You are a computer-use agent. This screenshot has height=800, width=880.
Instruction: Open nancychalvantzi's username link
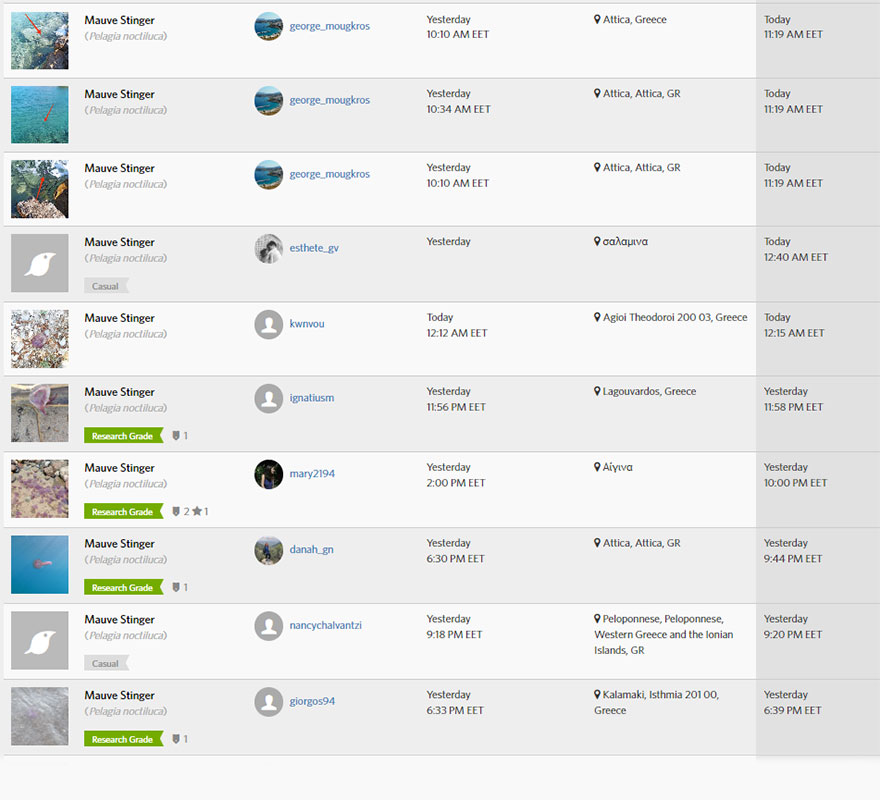click(325, 625)
